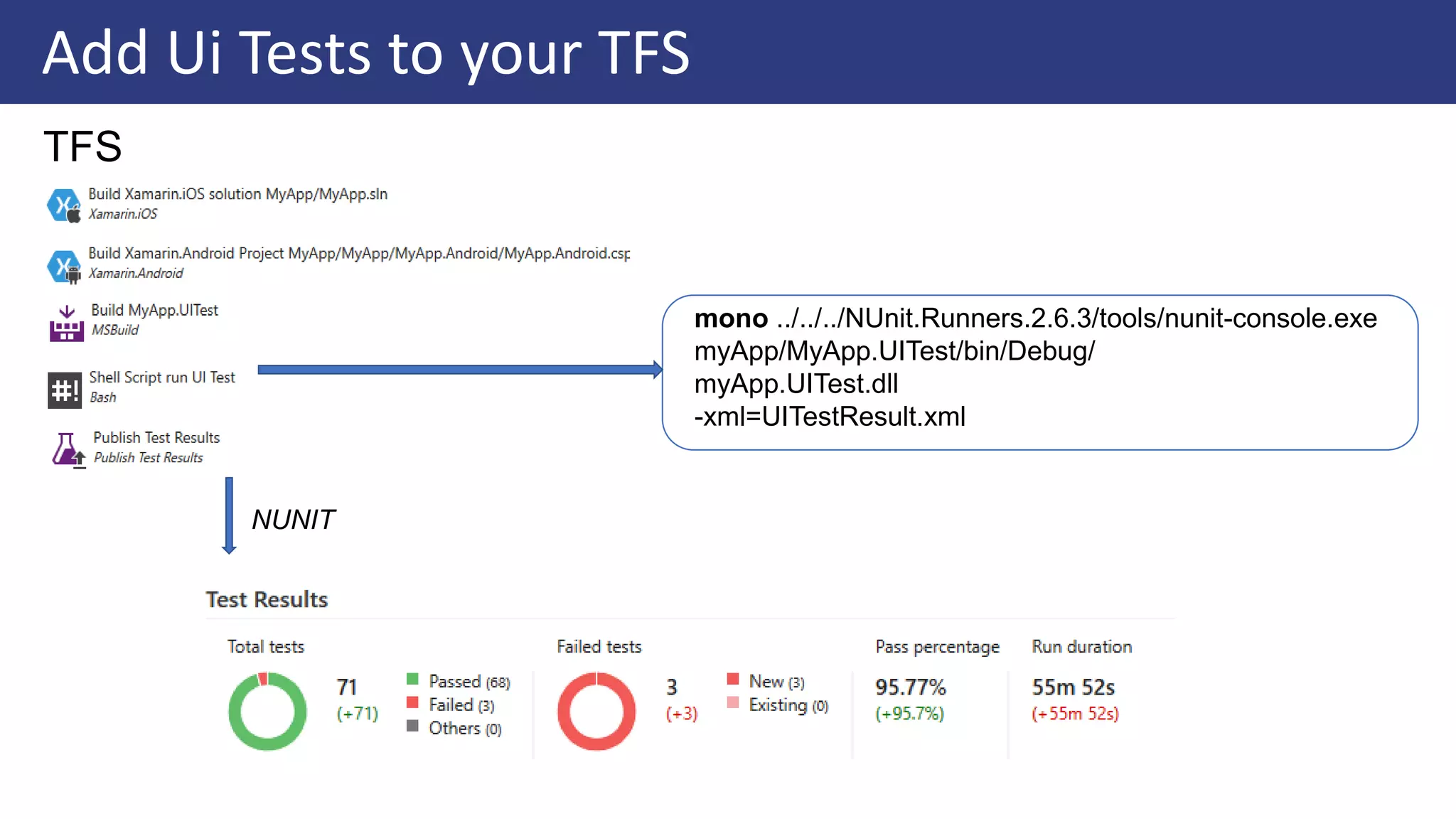Click the 95.77% pass percentage value

click(910, 687)
